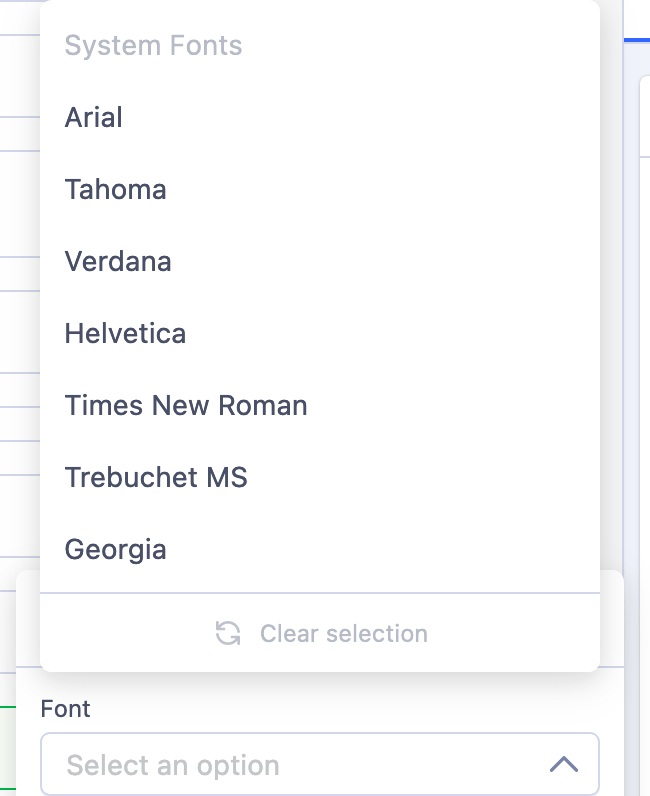Click the Font select box
Viewport: 650px width, 796px height.
[320, 765]
